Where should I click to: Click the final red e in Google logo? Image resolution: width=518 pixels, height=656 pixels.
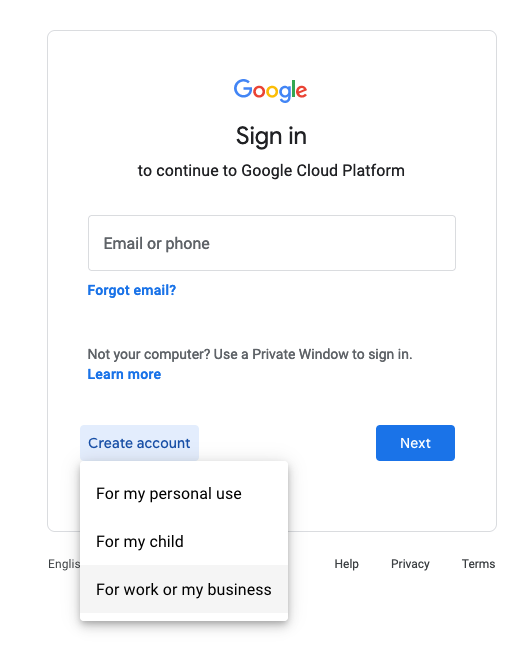pyautogui.click(x=301, y=91)
